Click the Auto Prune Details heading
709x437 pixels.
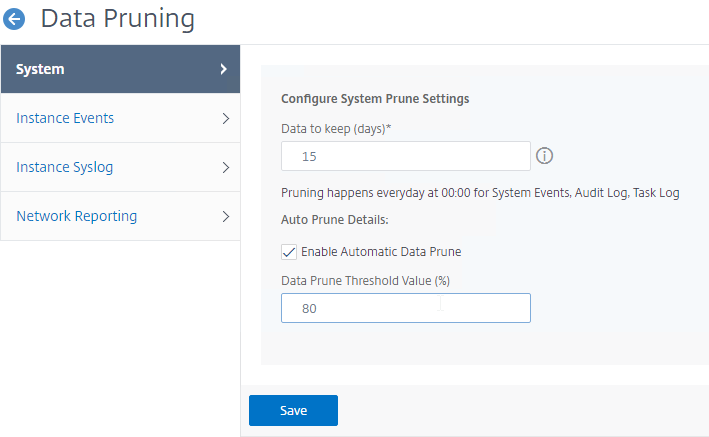(335, 220)
